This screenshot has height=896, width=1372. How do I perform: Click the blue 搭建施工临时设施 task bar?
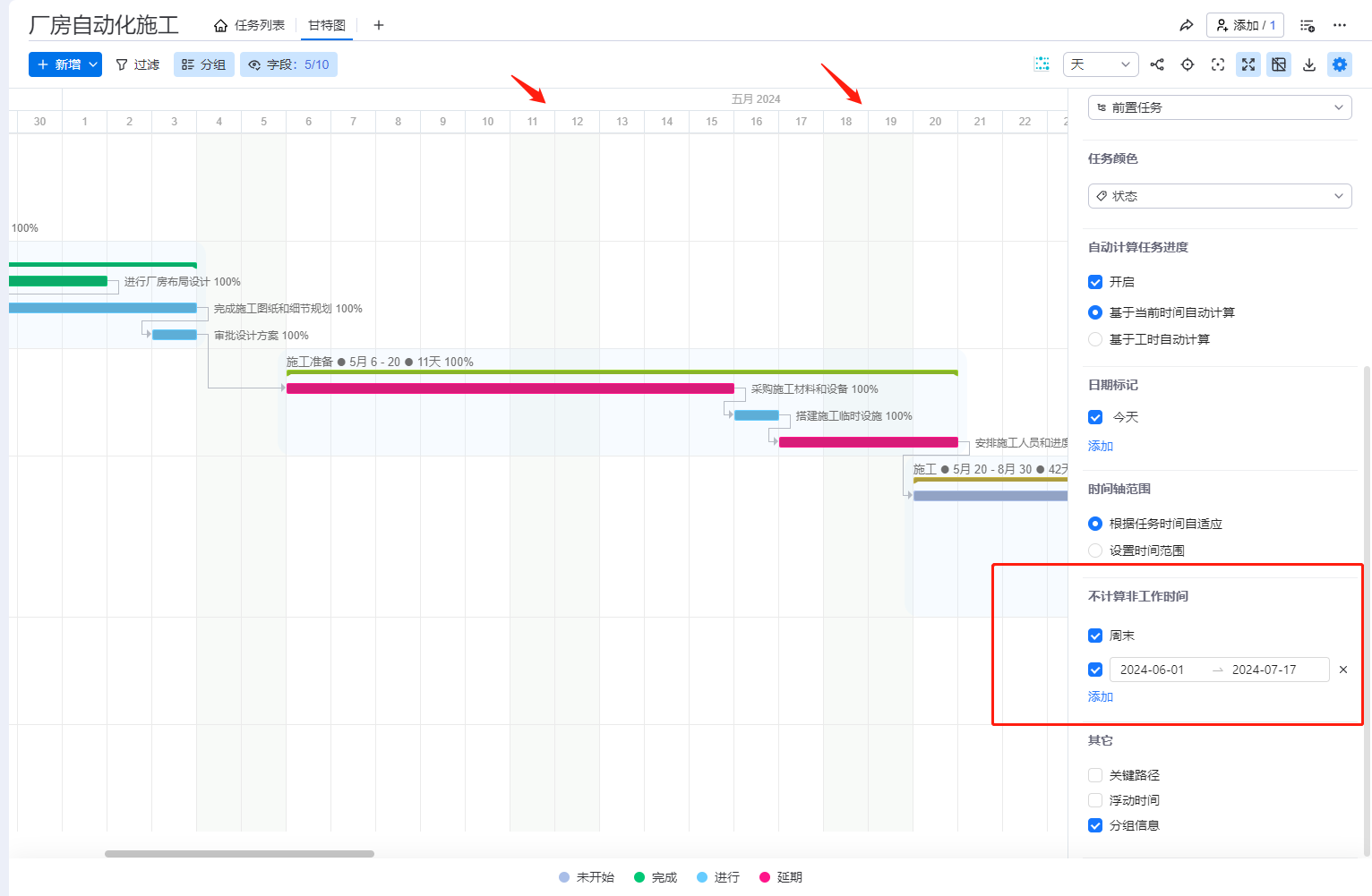pyautogui.click(x=757, y=415)
